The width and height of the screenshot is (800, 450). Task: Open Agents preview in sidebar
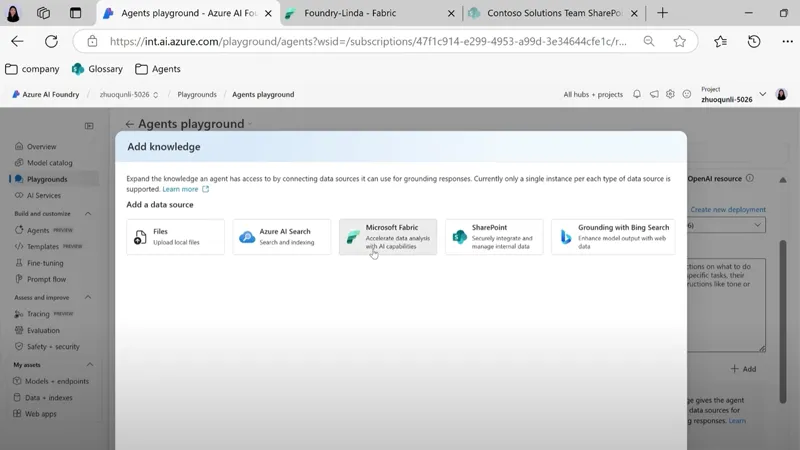[x=44, y=230]
